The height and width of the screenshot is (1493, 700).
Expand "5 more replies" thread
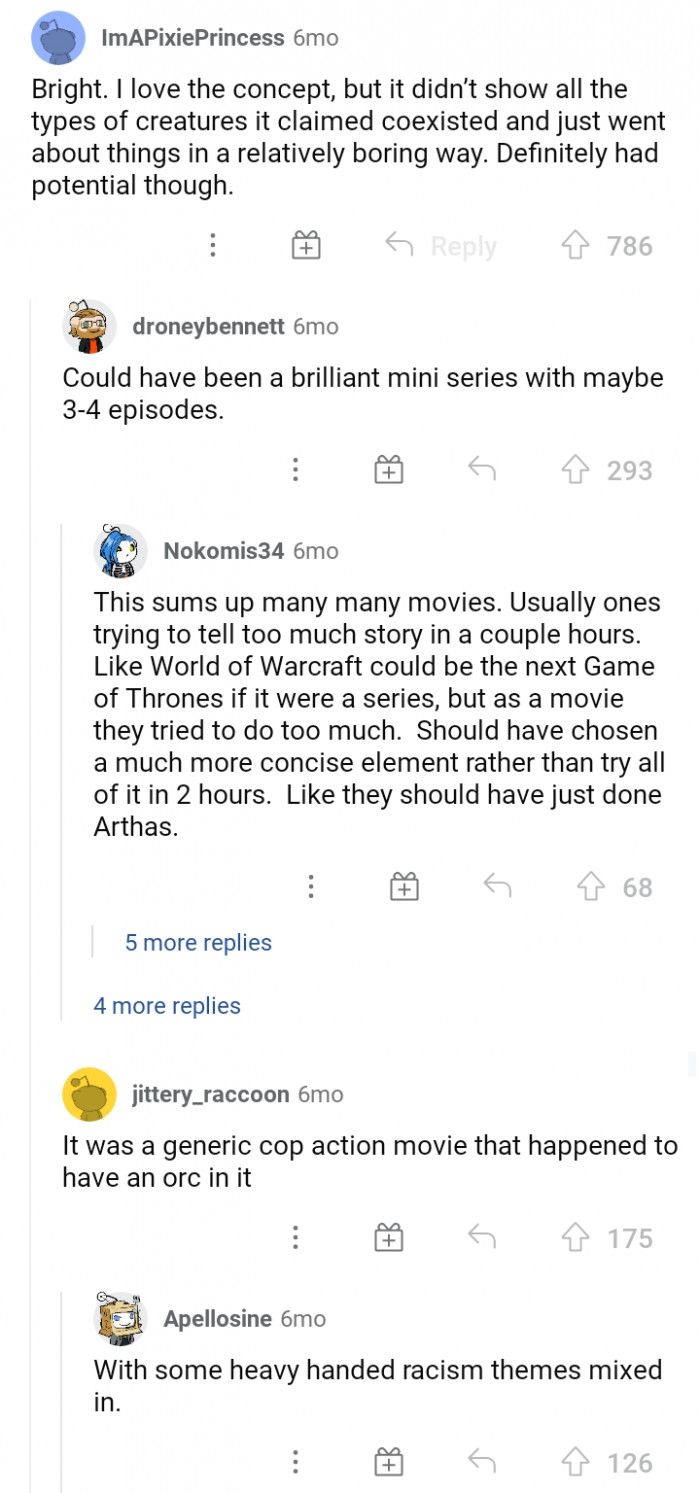click(198, 943)
